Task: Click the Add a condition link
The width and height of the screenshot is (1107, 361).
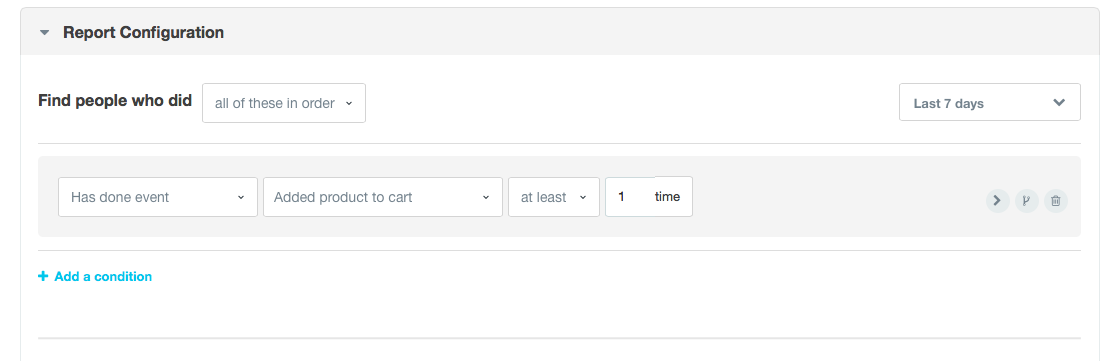Action: [x=95, y=276]
